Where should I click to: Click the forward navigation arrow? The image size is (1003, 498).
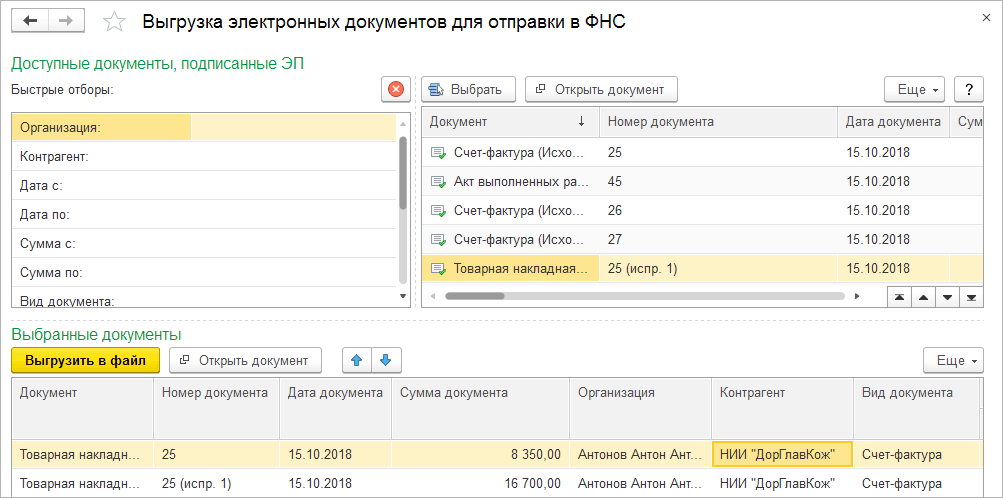[x=66, y=21]
